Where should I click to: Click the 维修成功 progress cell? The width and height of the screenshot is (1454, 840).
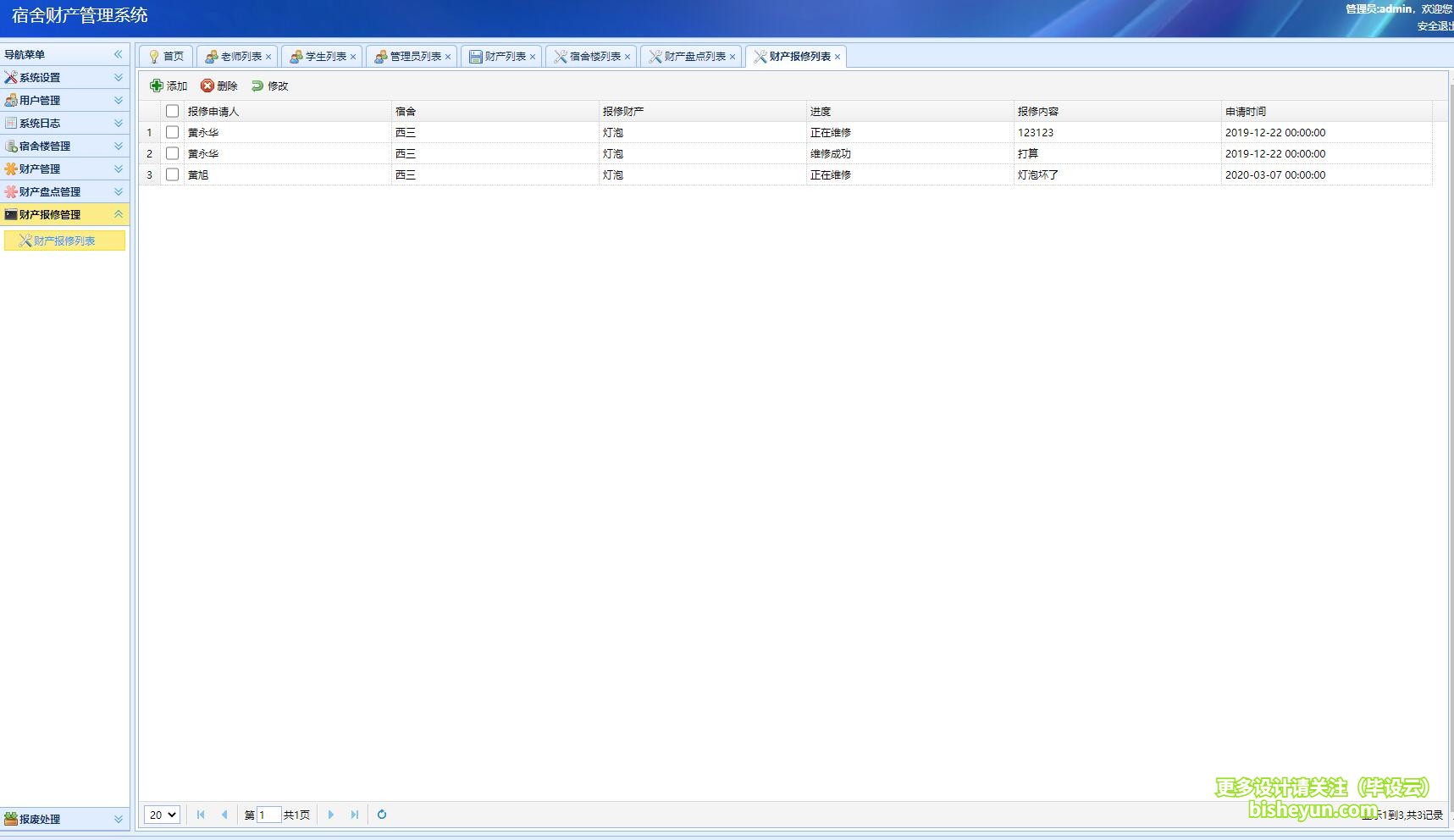tap(910, 153)
